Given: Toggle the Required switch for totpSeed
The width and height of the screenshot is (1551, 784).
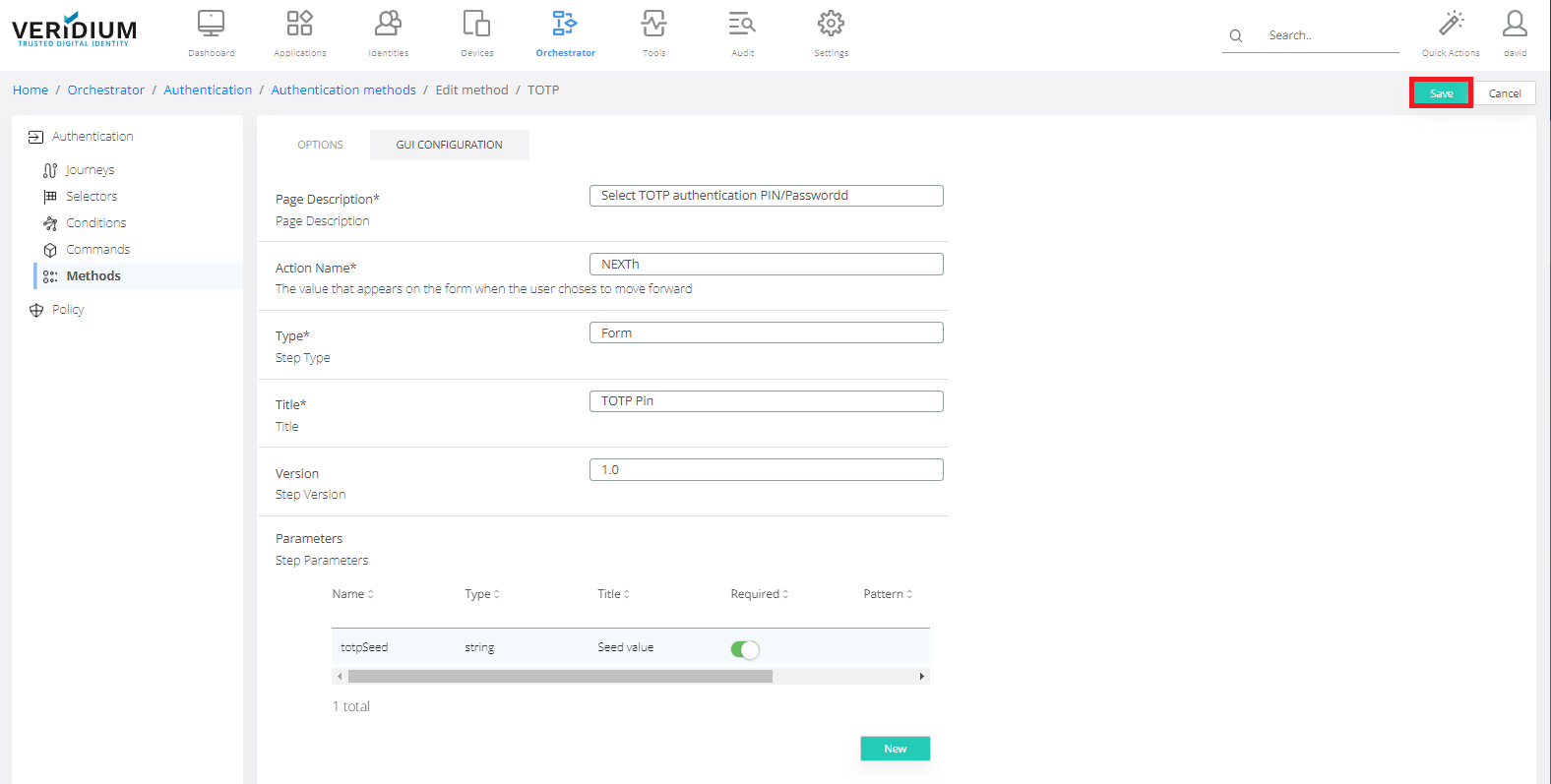Looking at the screenshot, I should [x=745, y=649].
